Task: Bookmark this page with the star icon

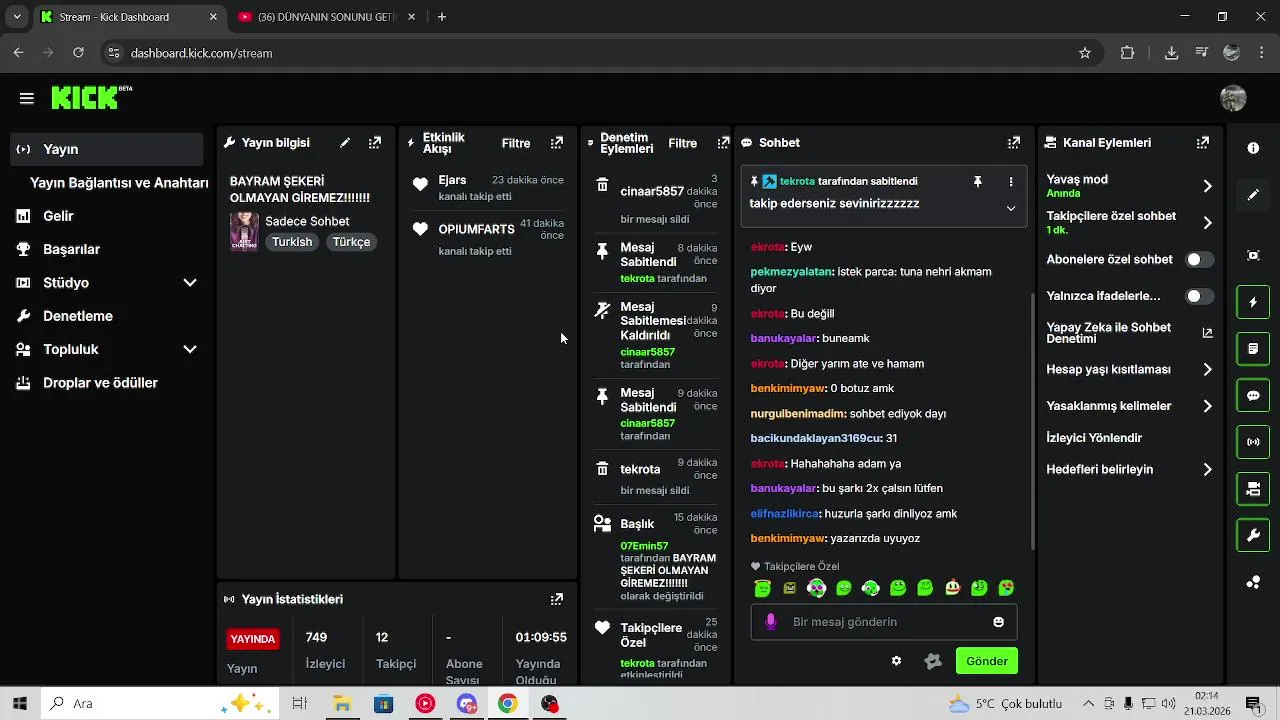Action: 1085,53
